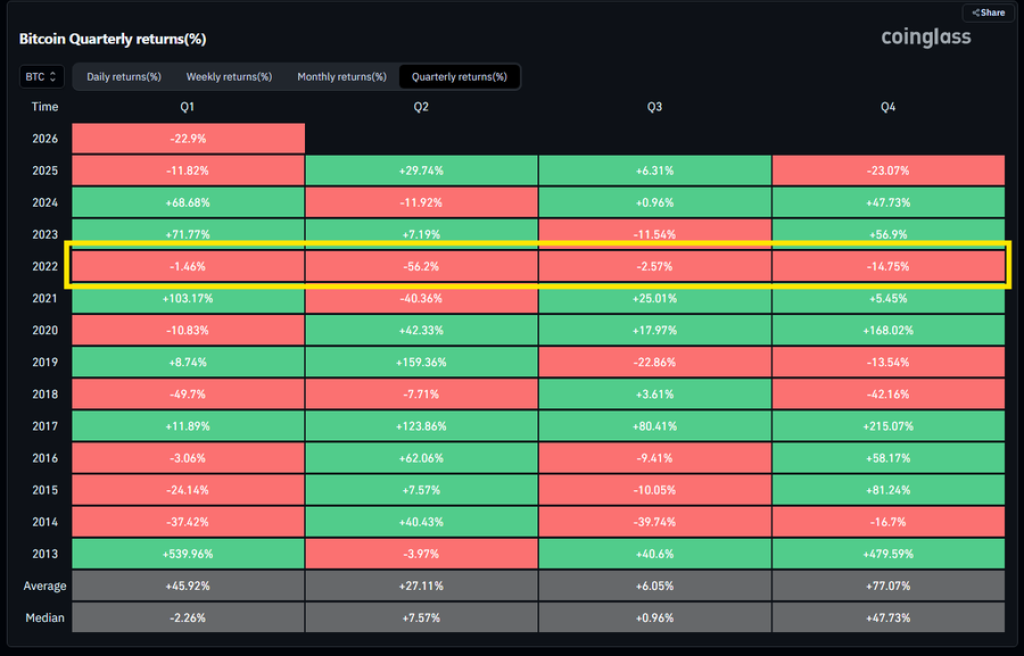Click the 2020 Q4 cell showing +168.02%
1024x656 pixels.
coord(887,330)
